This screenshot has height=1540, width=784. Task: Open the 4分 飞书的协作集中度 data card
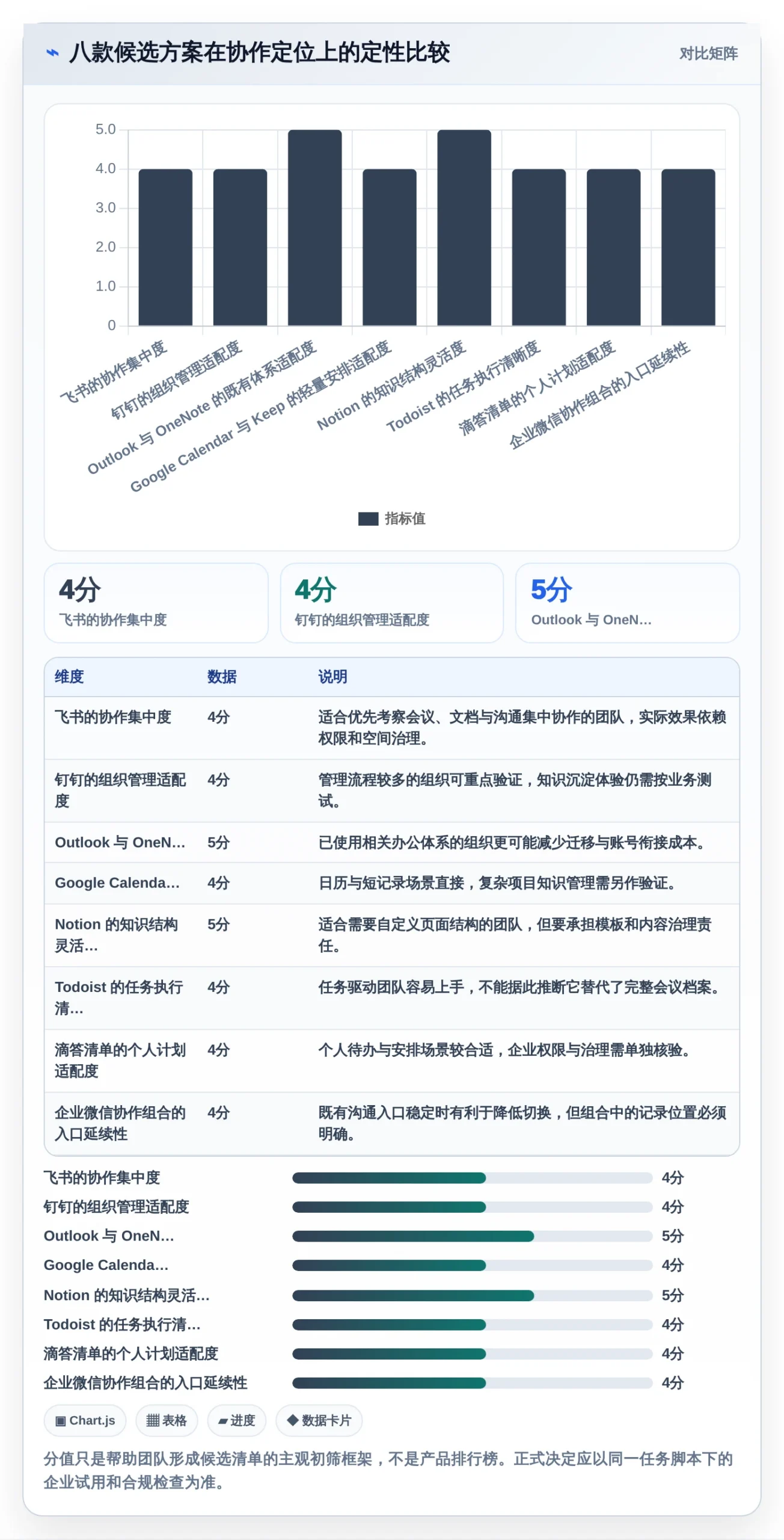pos(156,603)
